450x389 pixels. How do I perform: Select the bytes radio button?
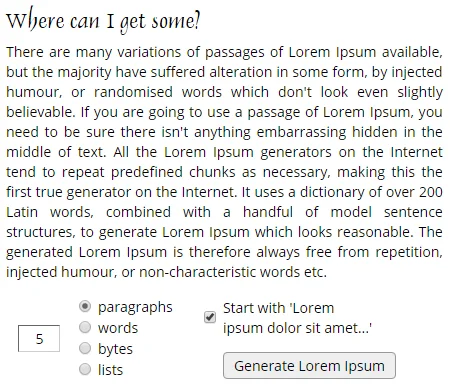85,348
